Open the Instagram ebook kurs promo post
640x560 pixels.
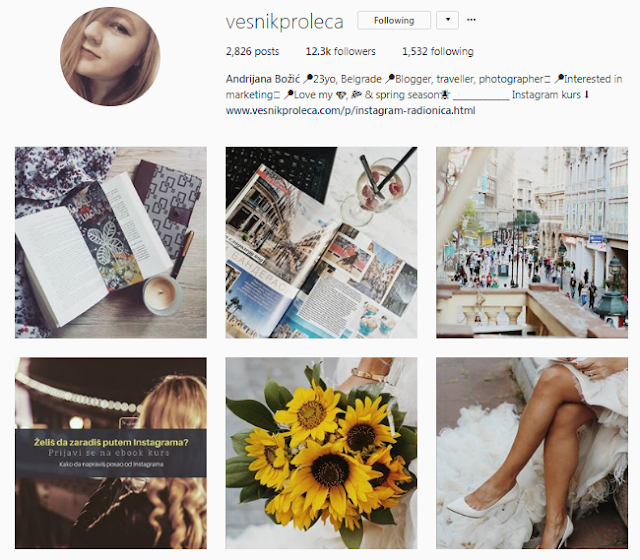click(x=111, y=453)
